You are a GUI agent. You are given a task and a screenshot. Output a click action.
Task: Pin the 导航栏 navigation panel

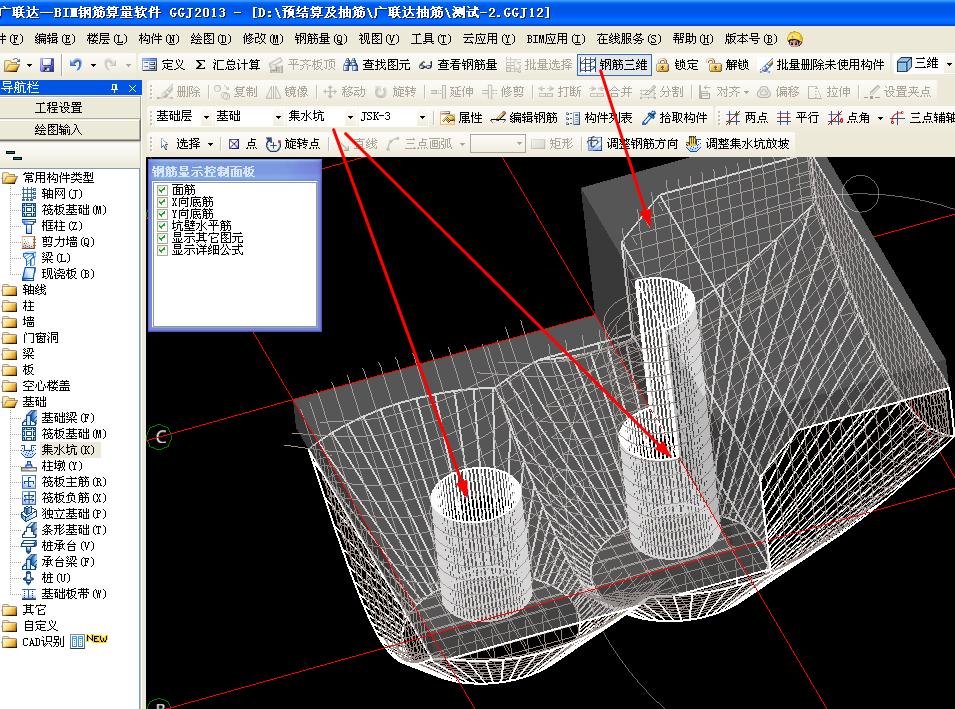115,88
